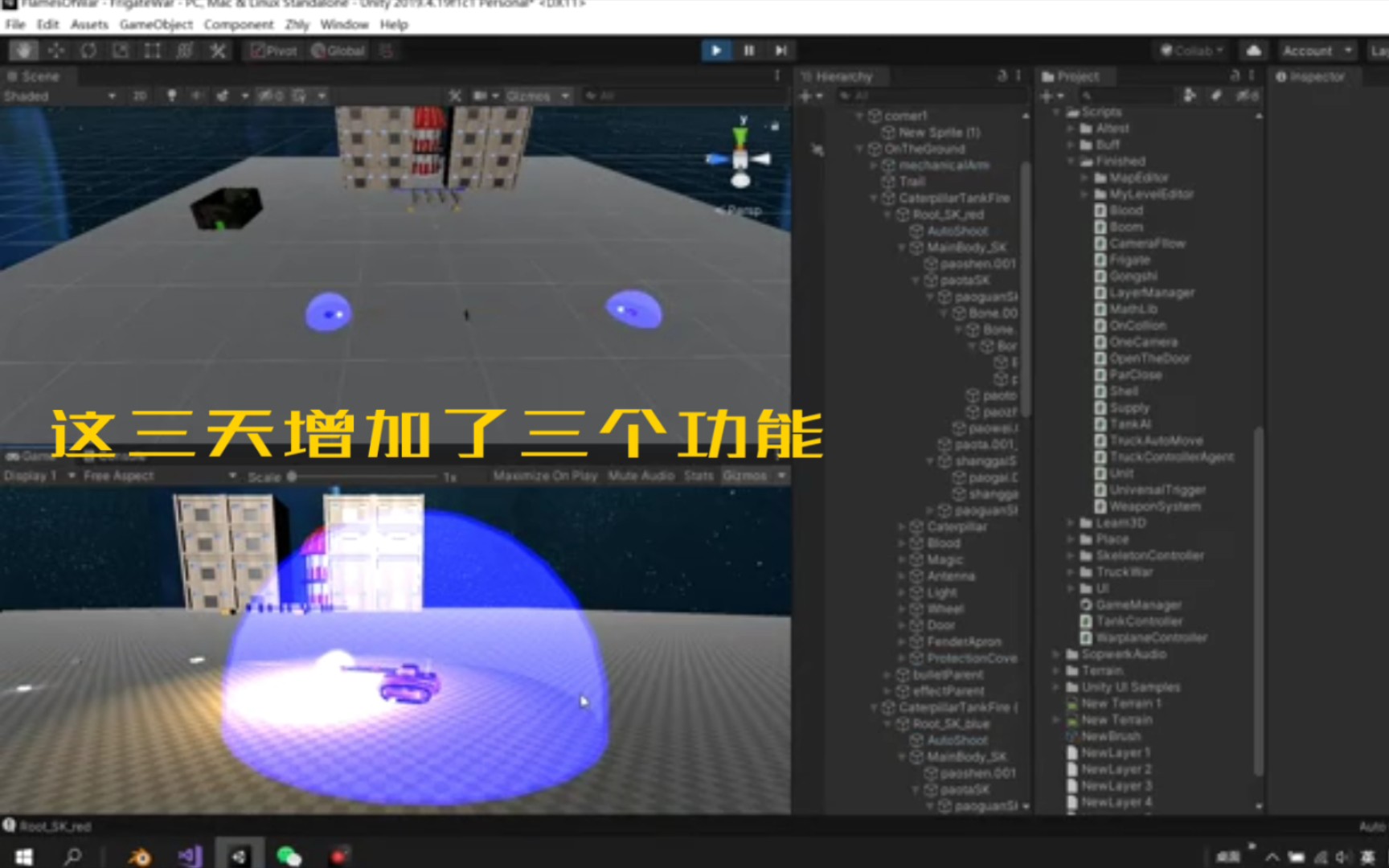Select the WeaponSystem script
This screenshot has width=1389, height=868.
click(1156, 506)
